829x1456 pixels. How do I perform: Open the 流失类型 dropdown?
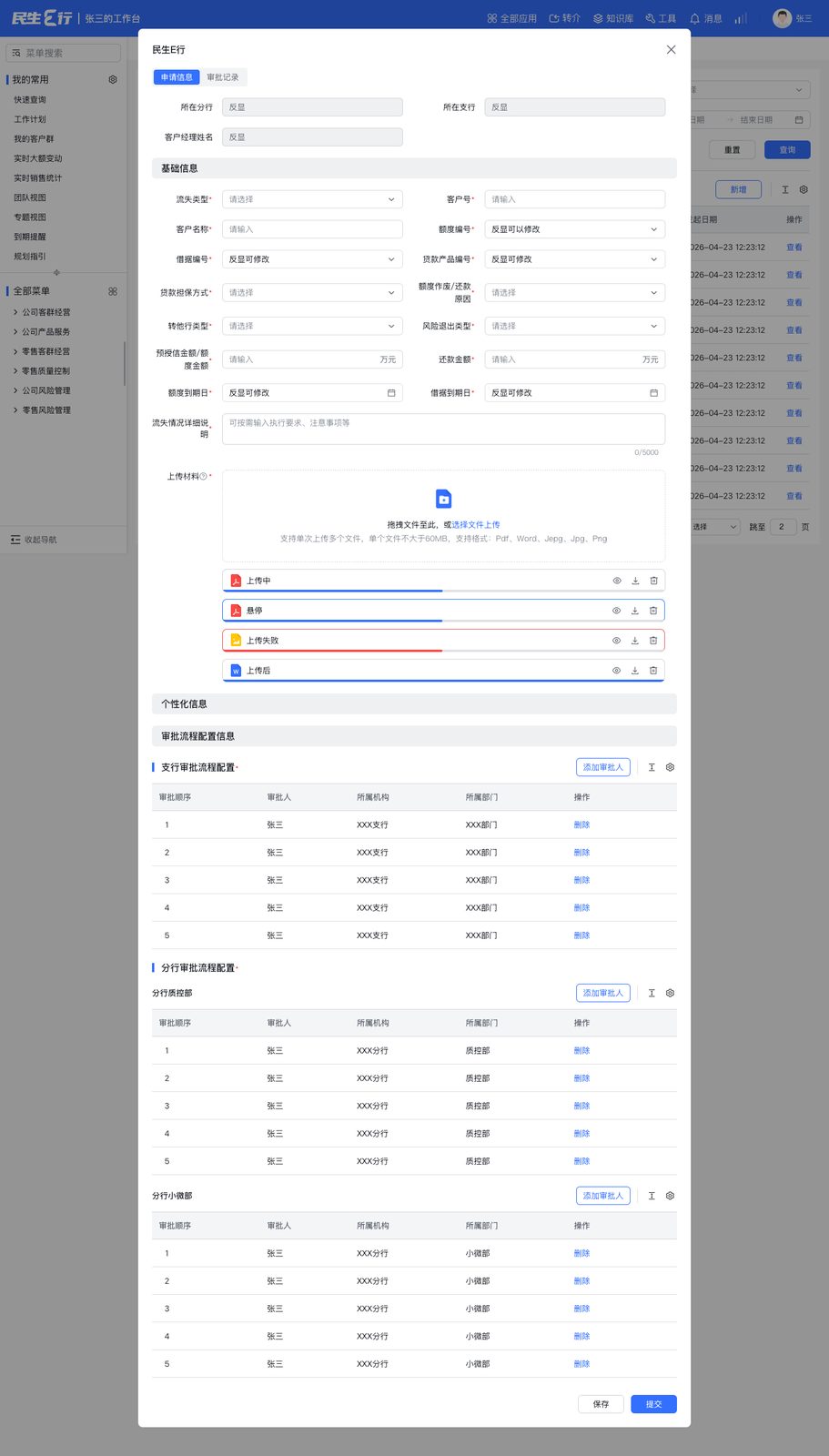[x=312, y=199]
